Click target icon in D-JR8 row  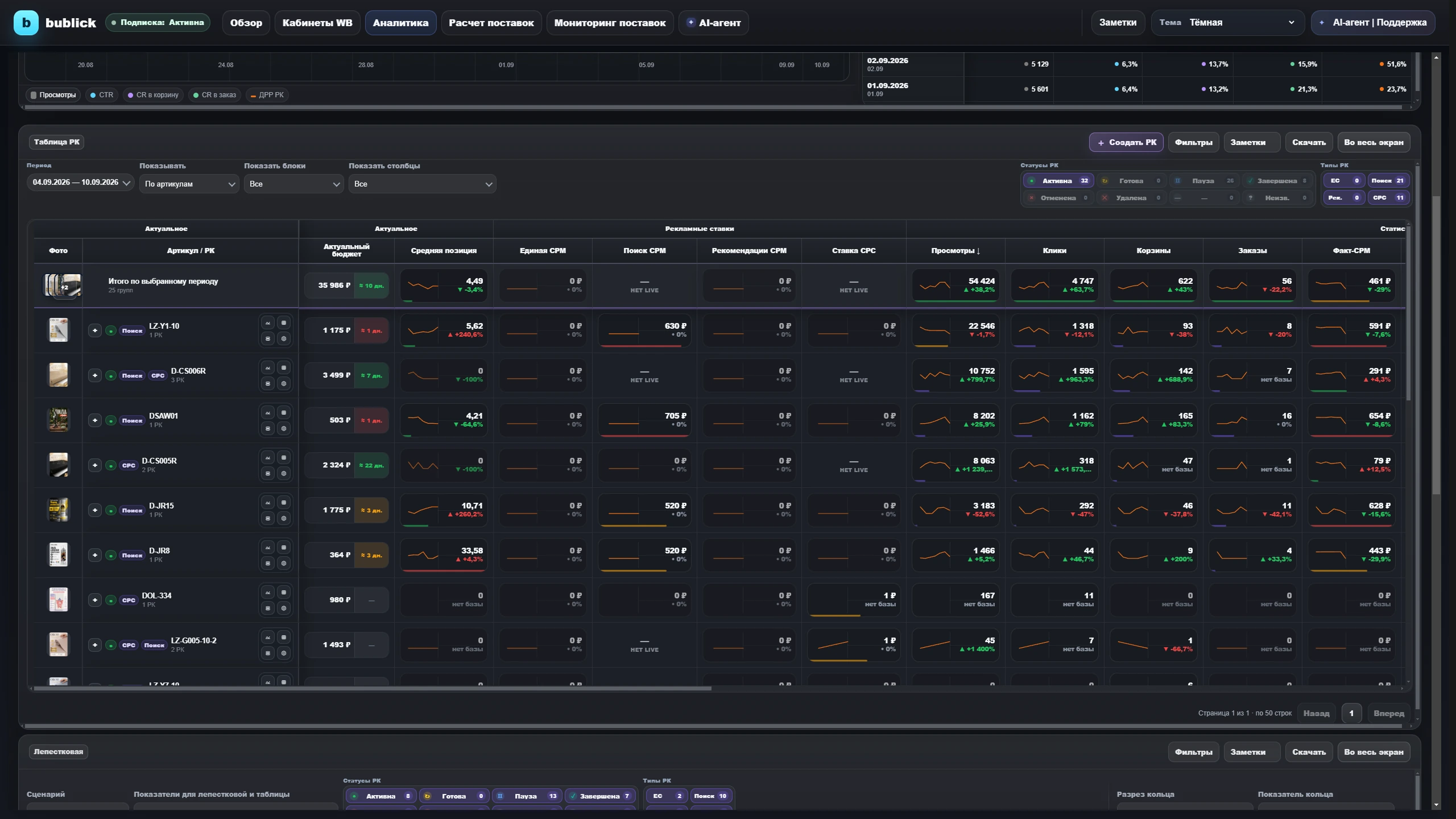[284, 563]
